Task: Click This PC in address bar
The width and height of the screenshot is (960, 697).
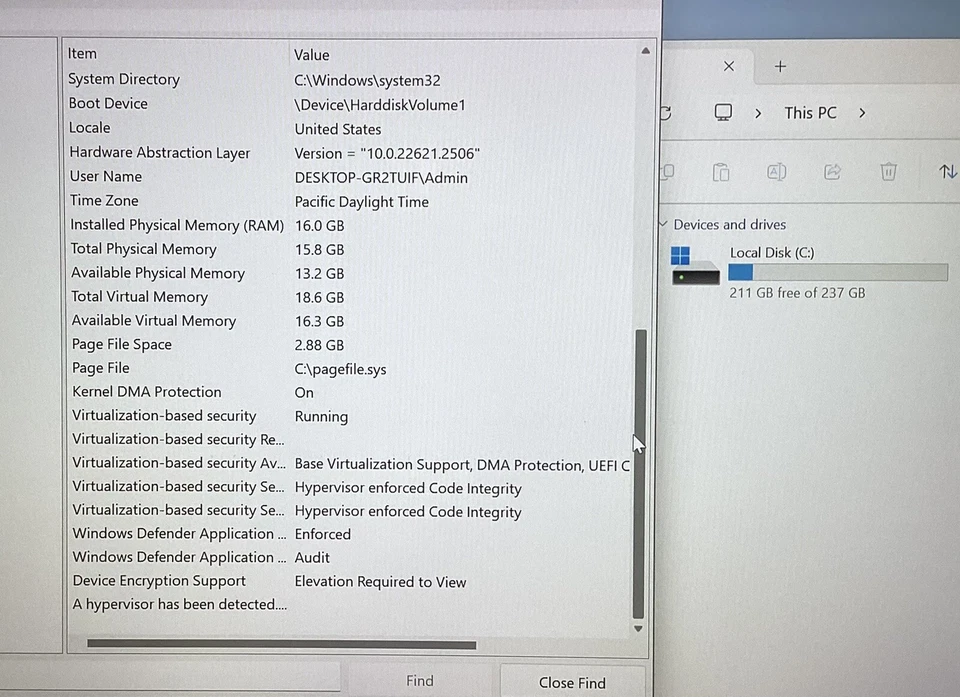Action: [x=810, y=113]
